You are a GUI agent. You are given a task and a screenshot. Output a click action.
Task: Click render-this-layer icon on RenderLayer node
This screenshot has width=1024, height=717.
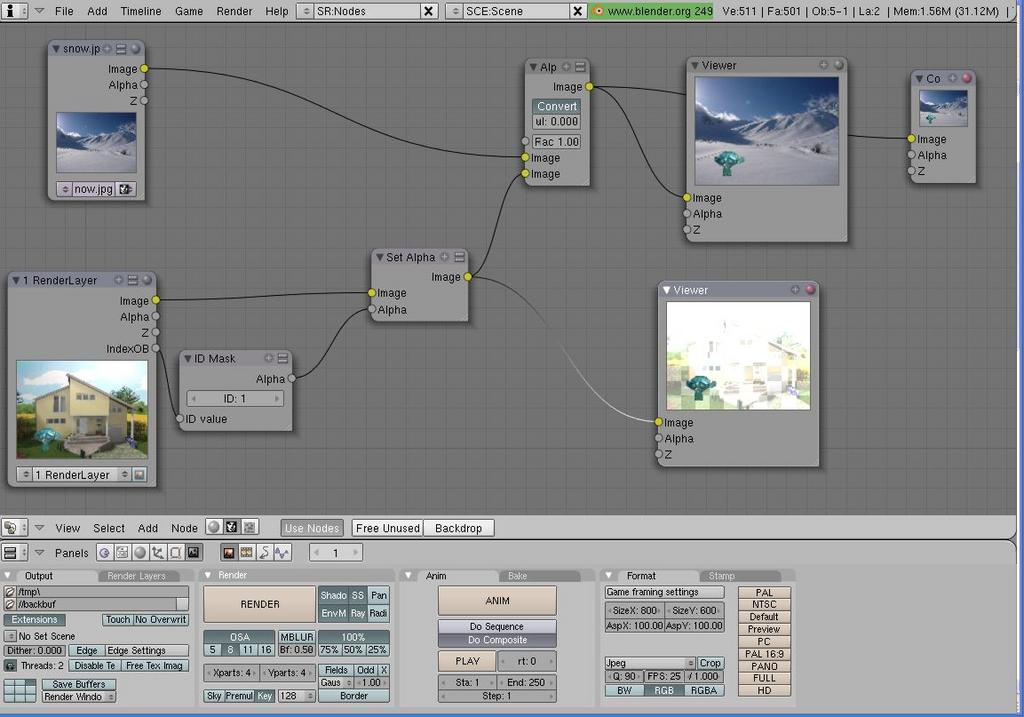140,475
